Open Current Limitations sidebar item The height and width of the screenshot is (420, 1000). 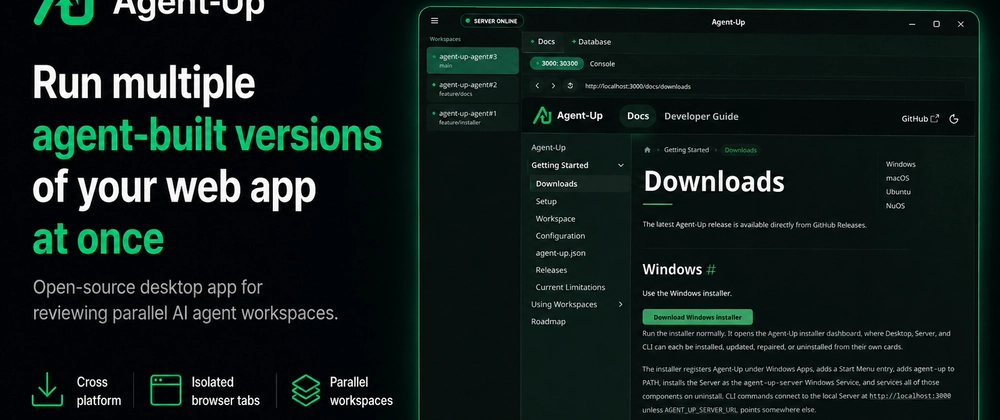570,287
